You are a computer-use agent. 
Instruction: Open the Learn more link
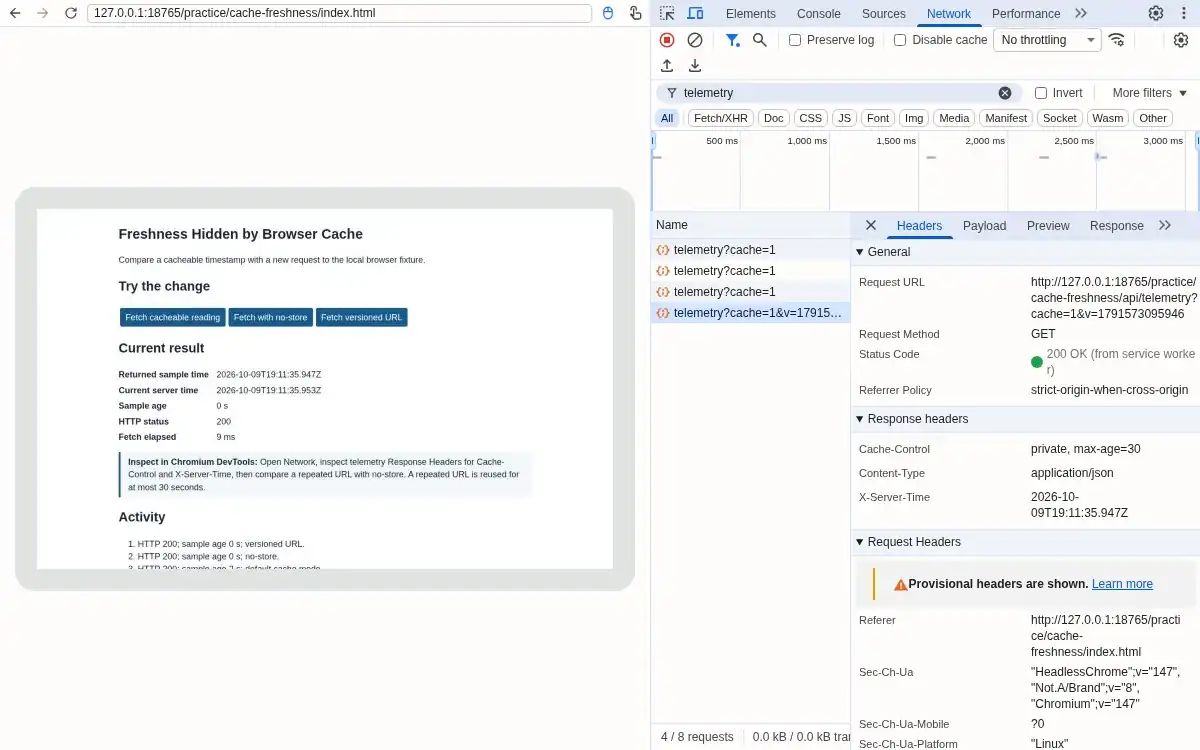pyautogui.click(x=1122, y=584)
